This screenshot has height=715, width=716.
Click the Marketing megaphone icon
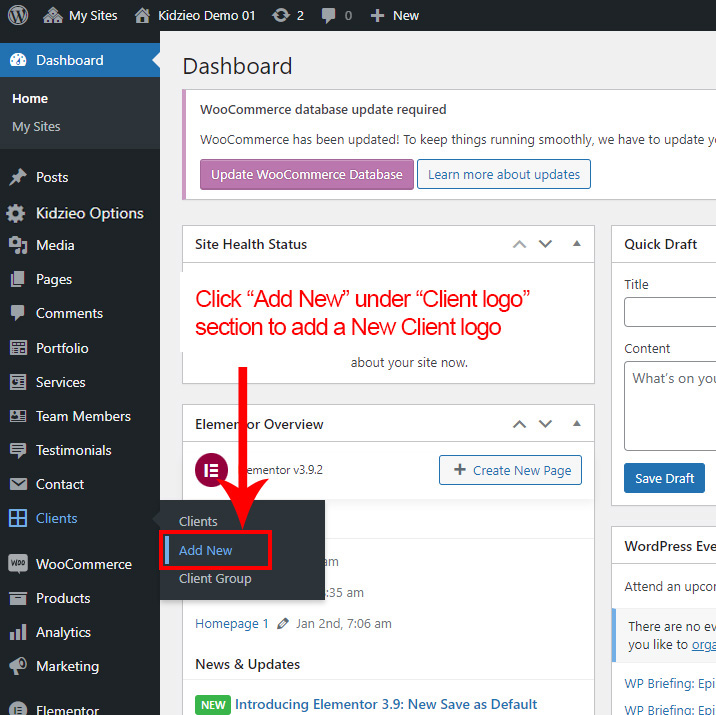click(18, 666)
